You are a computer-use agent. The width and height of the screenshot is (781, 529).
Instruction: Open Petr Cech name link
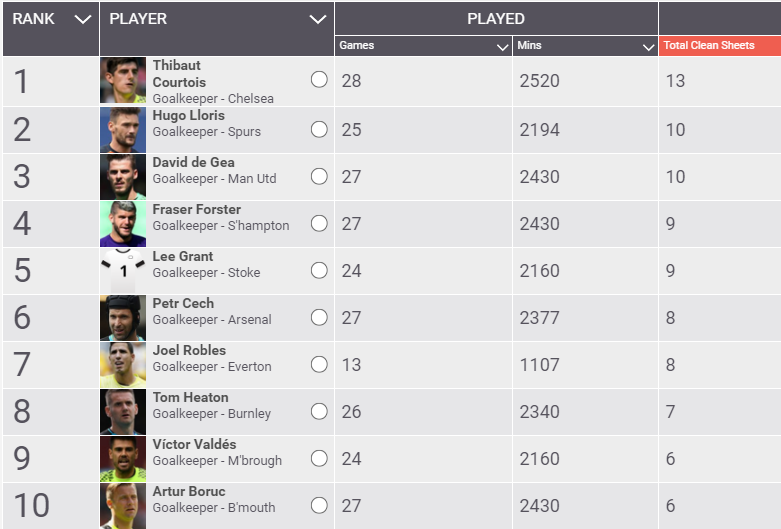pyautogui.click(x=184, y=303)
